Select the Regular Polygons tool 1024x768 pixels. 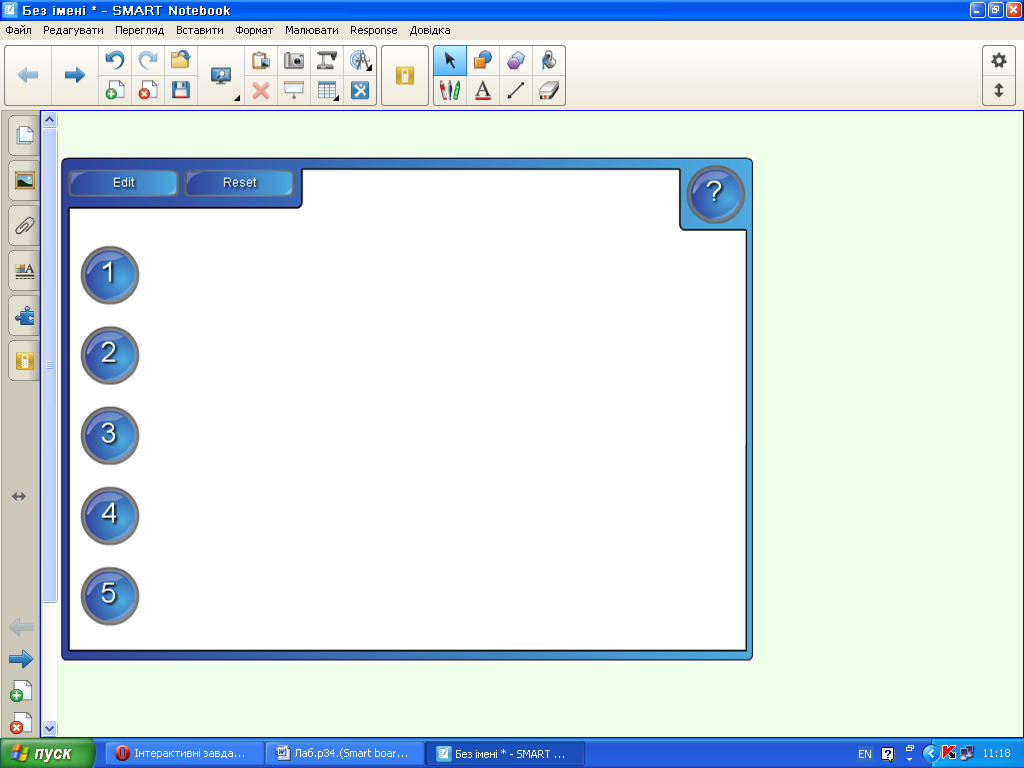(x=516, y=61)
